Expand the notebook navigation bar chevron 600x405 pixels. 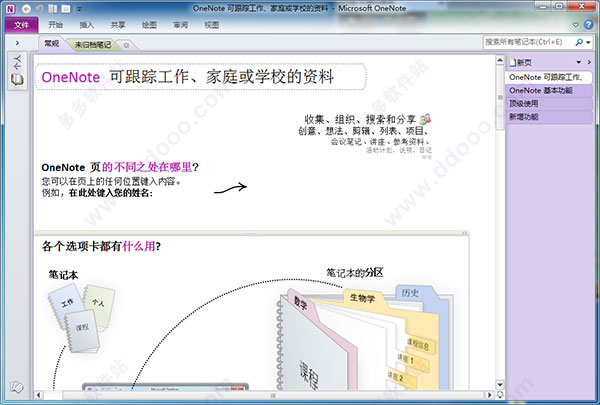pos(17,43)
